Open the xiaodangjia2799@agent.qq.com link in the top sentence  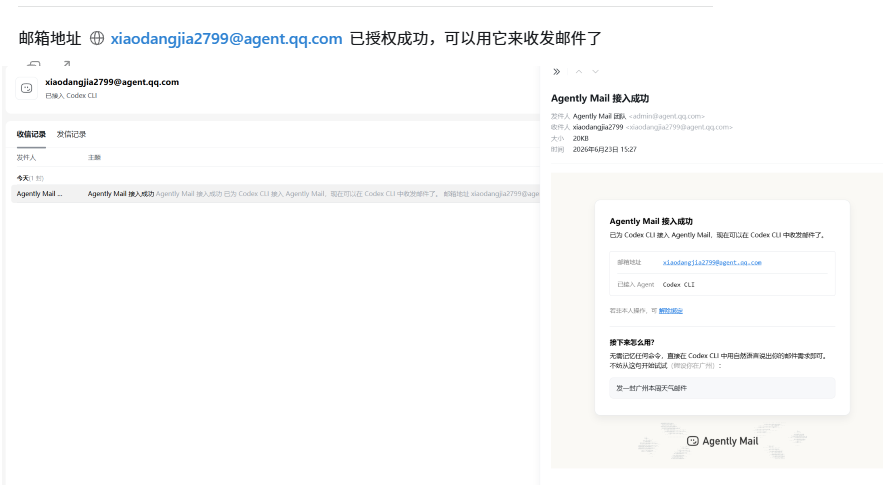226,38
